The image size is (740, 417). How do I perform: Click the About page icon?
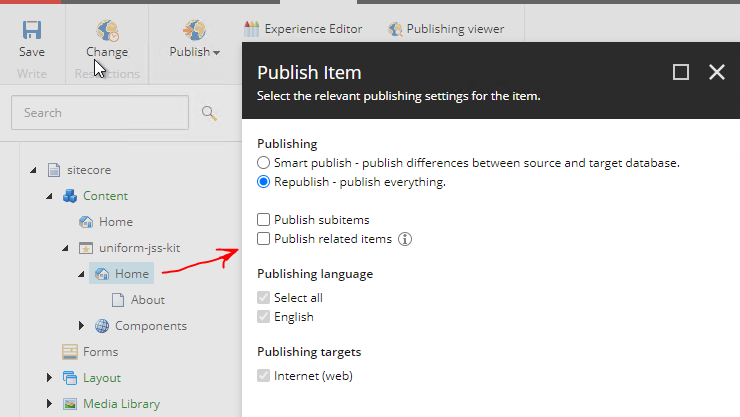click(x=118, y=300)
